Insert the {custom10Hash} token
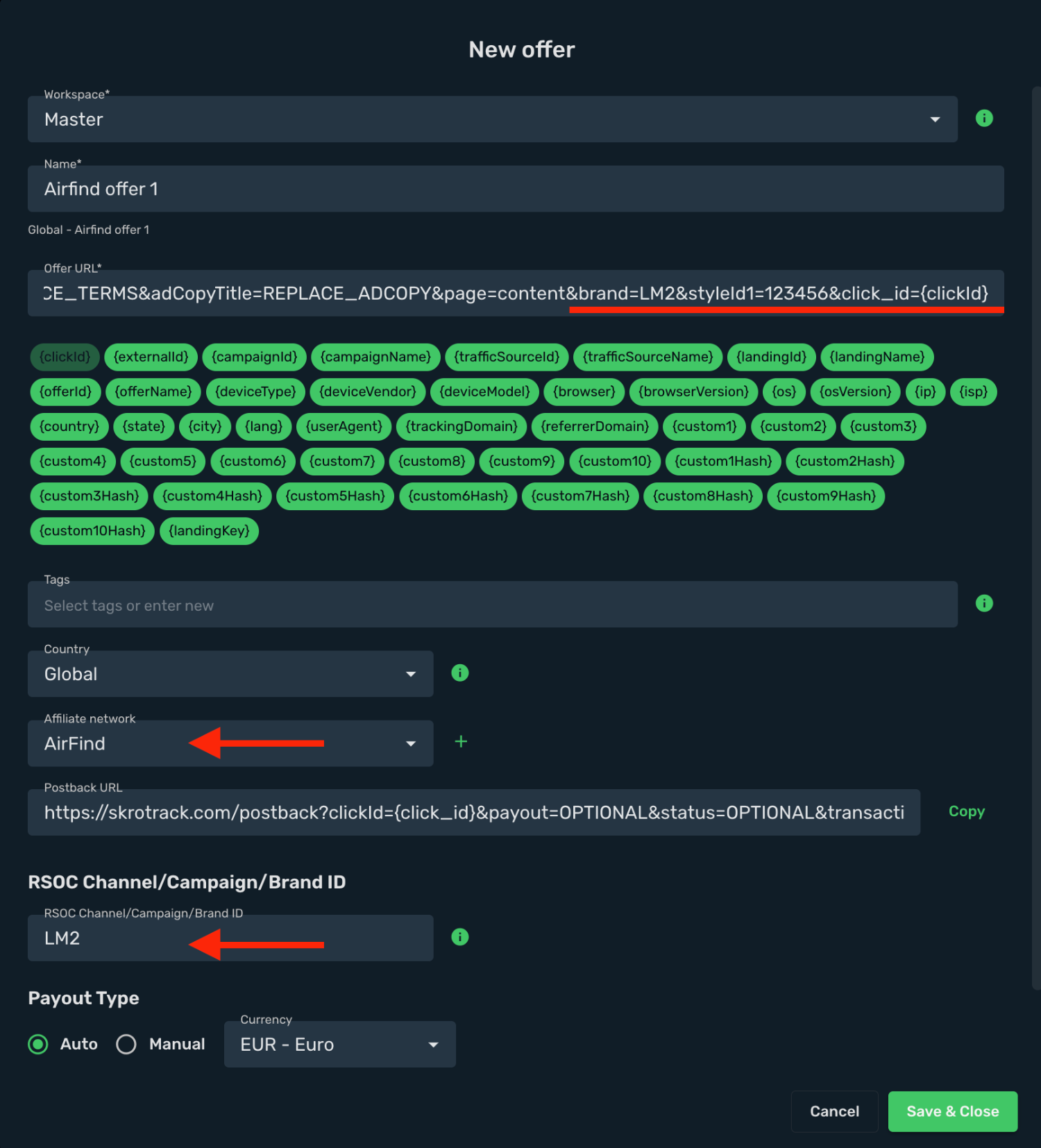The height and width of the screenshot is (1148, 1041). (92, 530)
